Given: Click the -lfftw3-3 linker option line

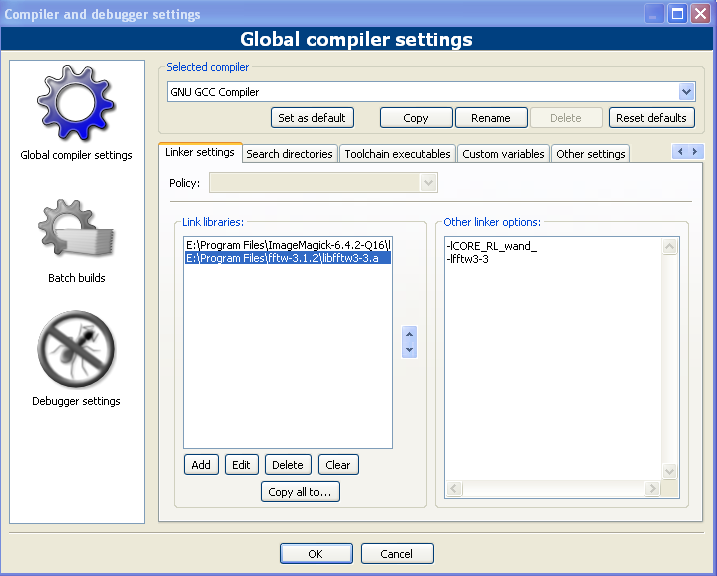Looking at the screenshot, I should [x=467, y=259].
